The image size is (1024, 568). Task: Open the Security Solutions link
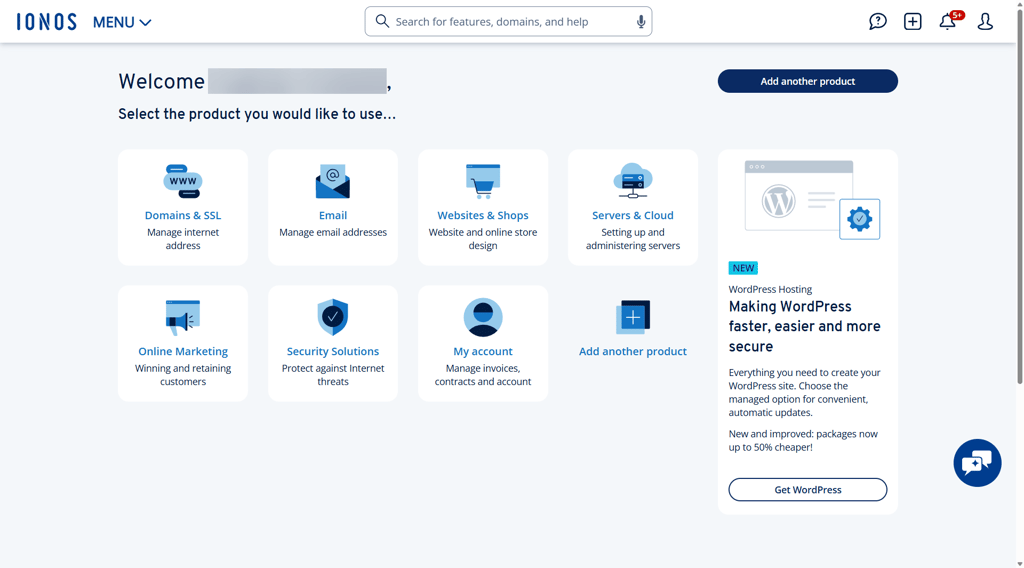coord(333,351)
